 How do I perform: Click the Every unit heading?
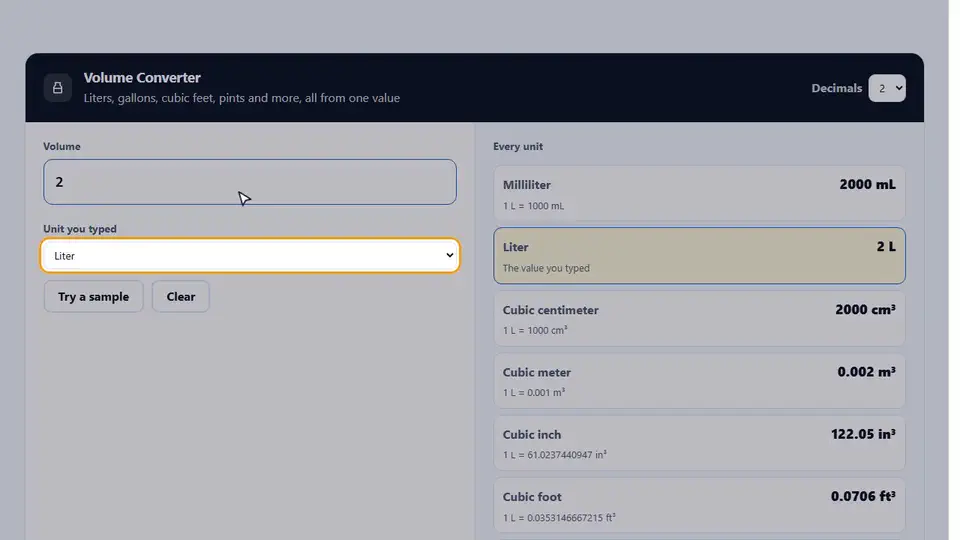(x=518, y=146)
